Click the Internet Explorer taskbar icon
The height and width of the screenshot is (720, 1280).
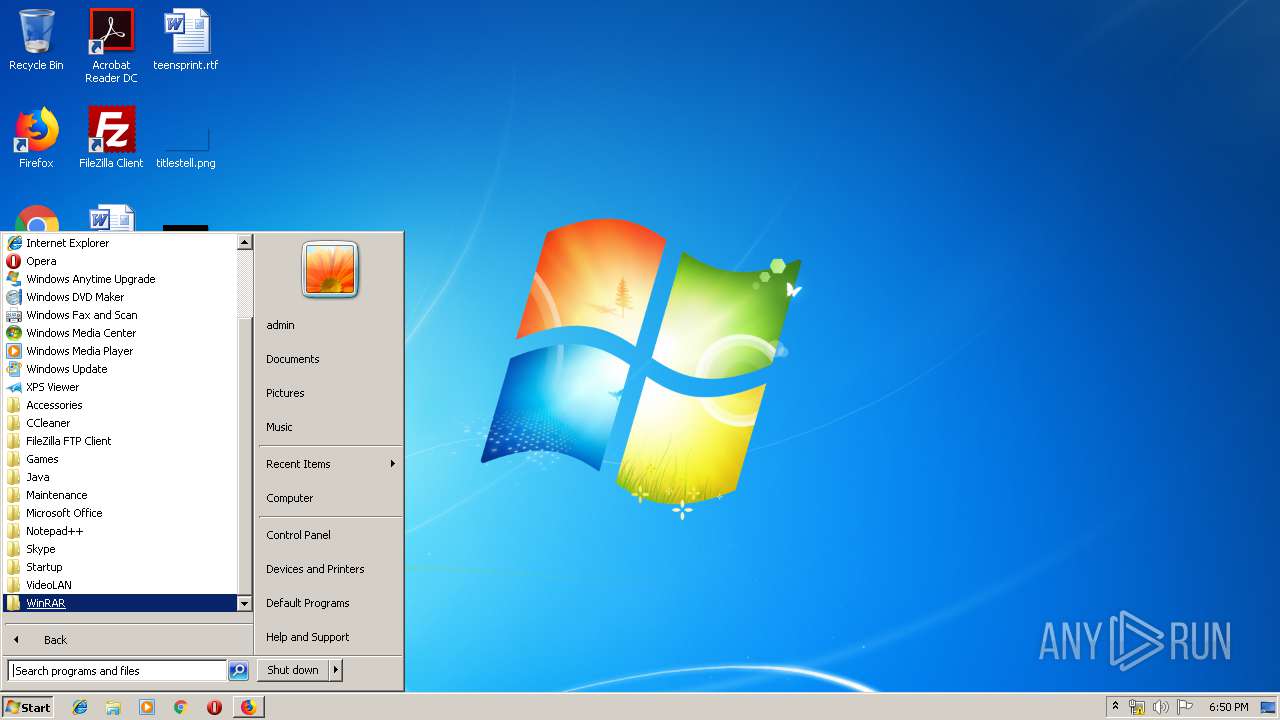click(x=80, y=707)
